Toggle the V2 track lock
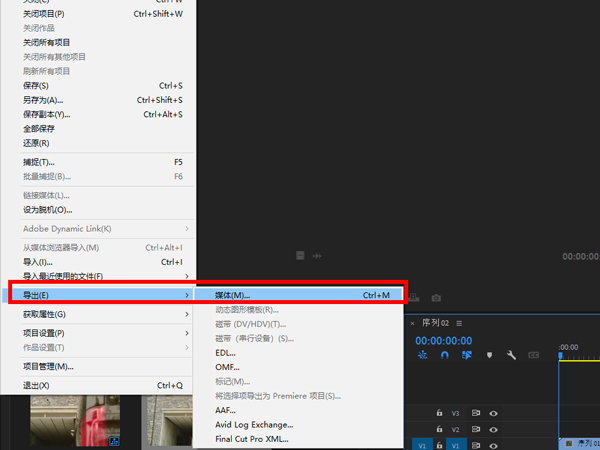This screenshot has width=600, height=450. [439, 429]
